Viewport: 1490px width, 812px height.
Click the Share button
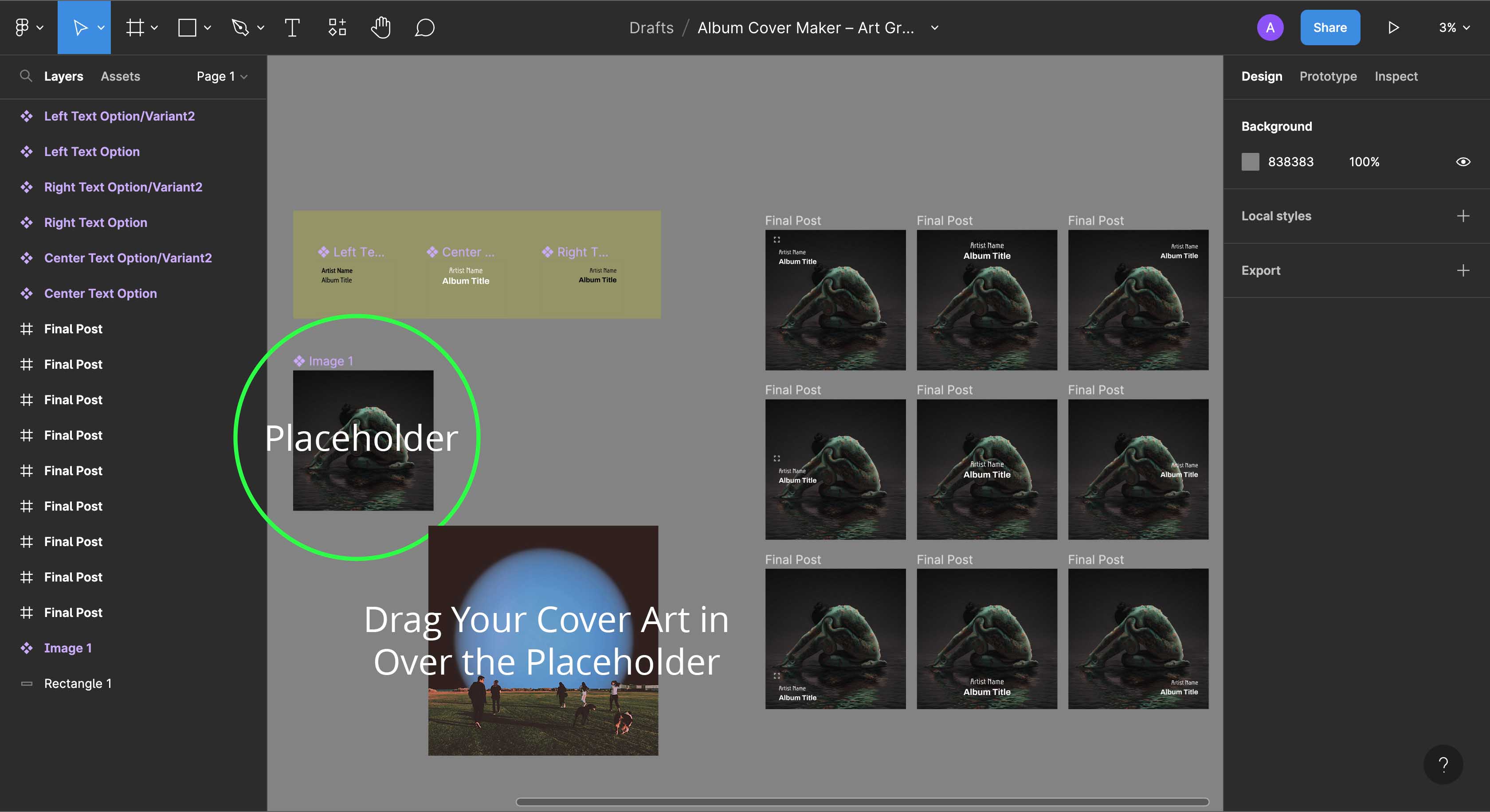coord(1330,28)
